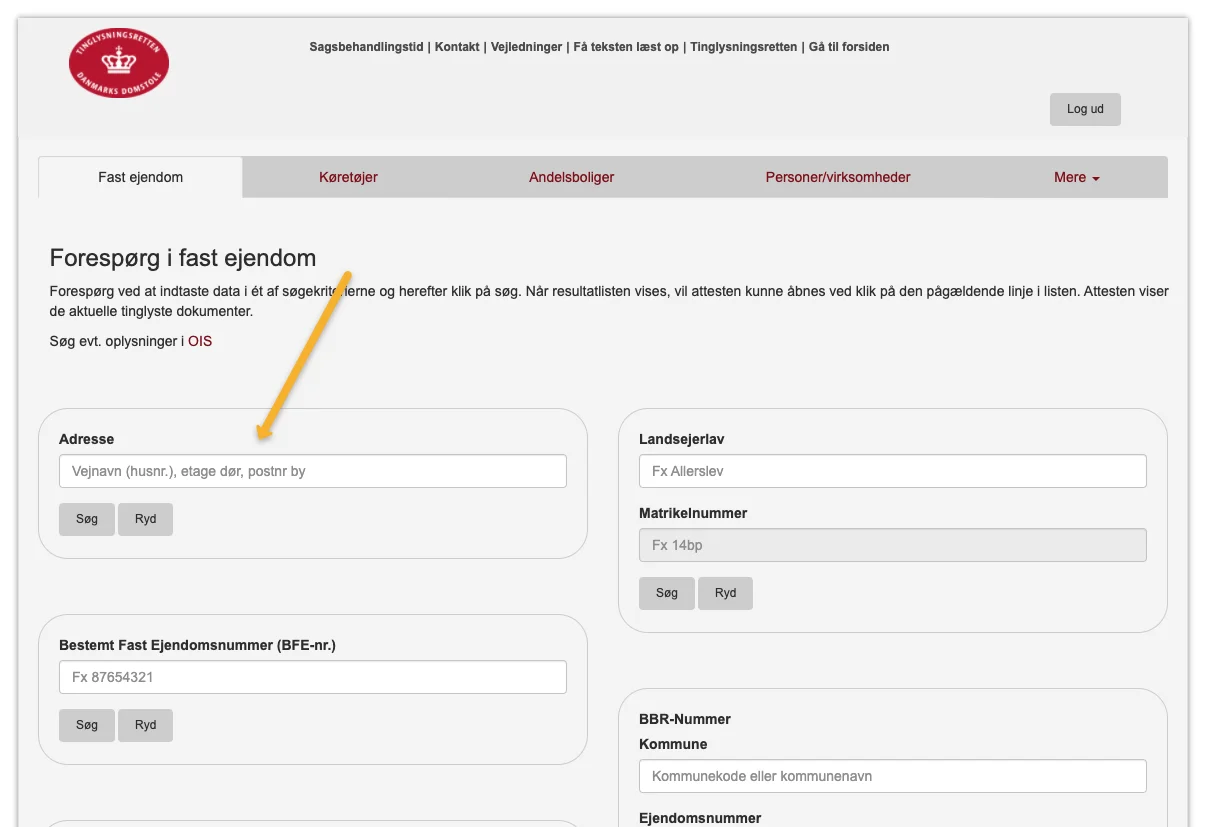Click Ryd under Matrikelnummer
1212x827 pixels.
click(x=725, y=593)
